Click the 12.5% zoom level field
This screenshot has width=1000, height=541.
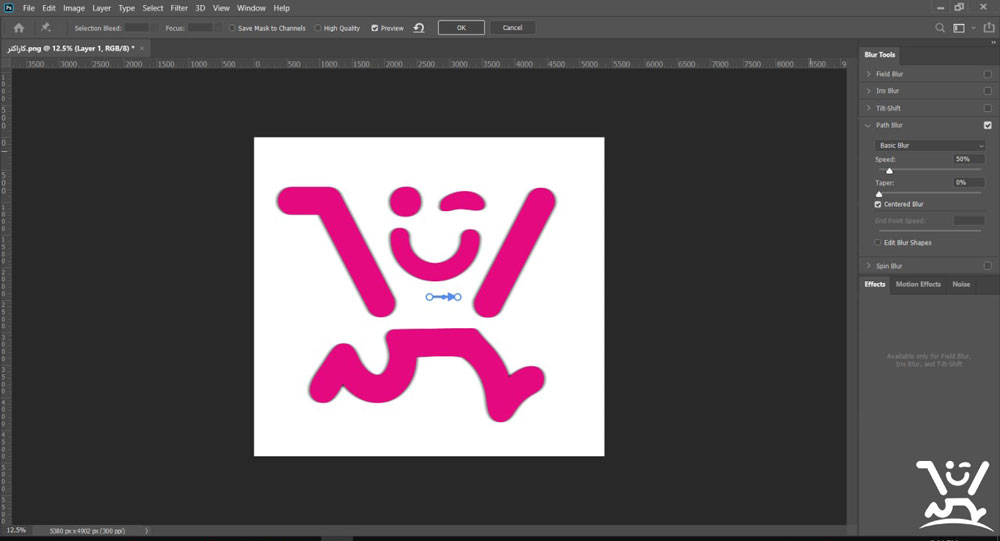click(x=17, y=531)
